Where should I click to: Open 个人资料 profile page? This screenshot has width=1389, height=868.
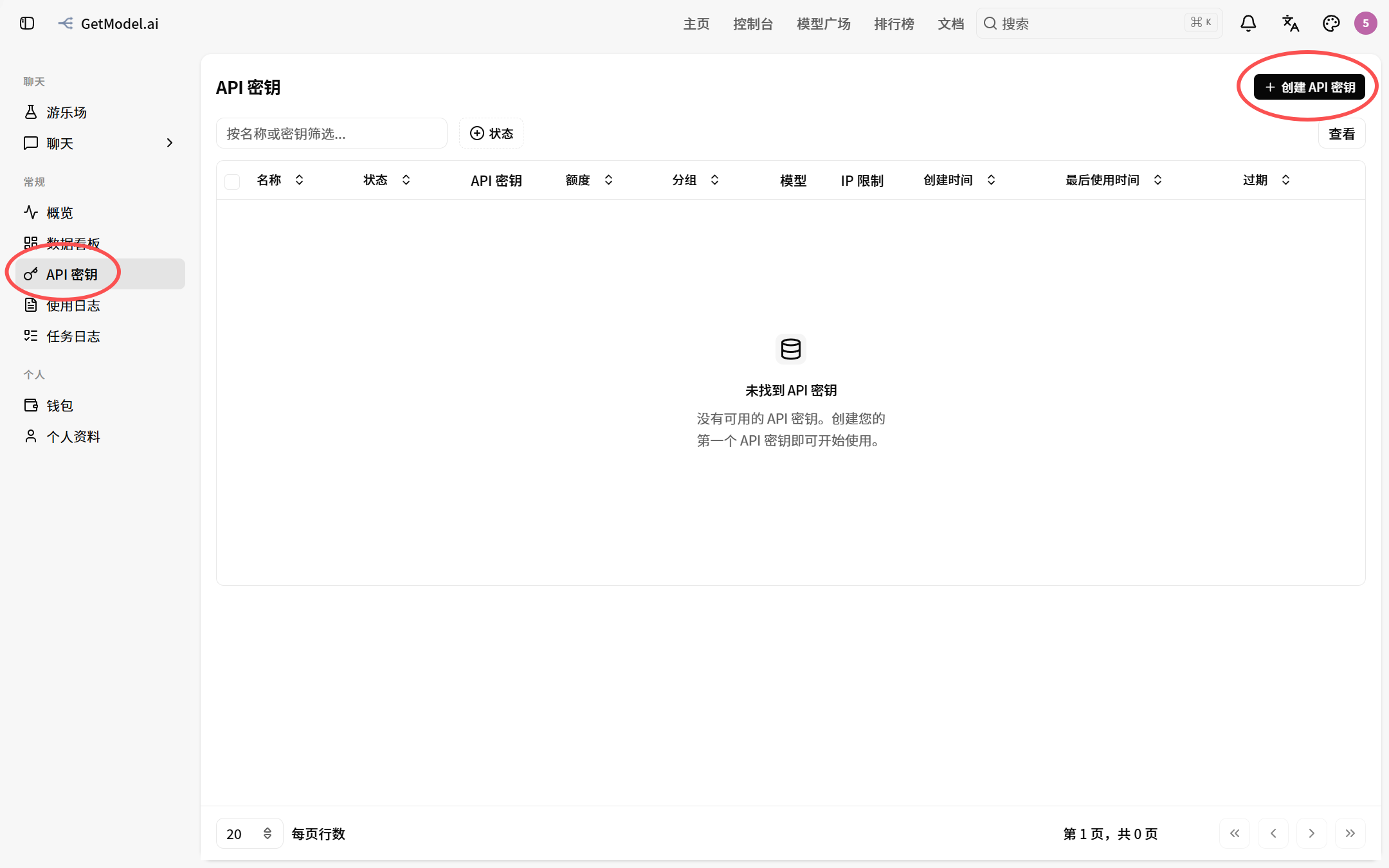tap(100, 437)
